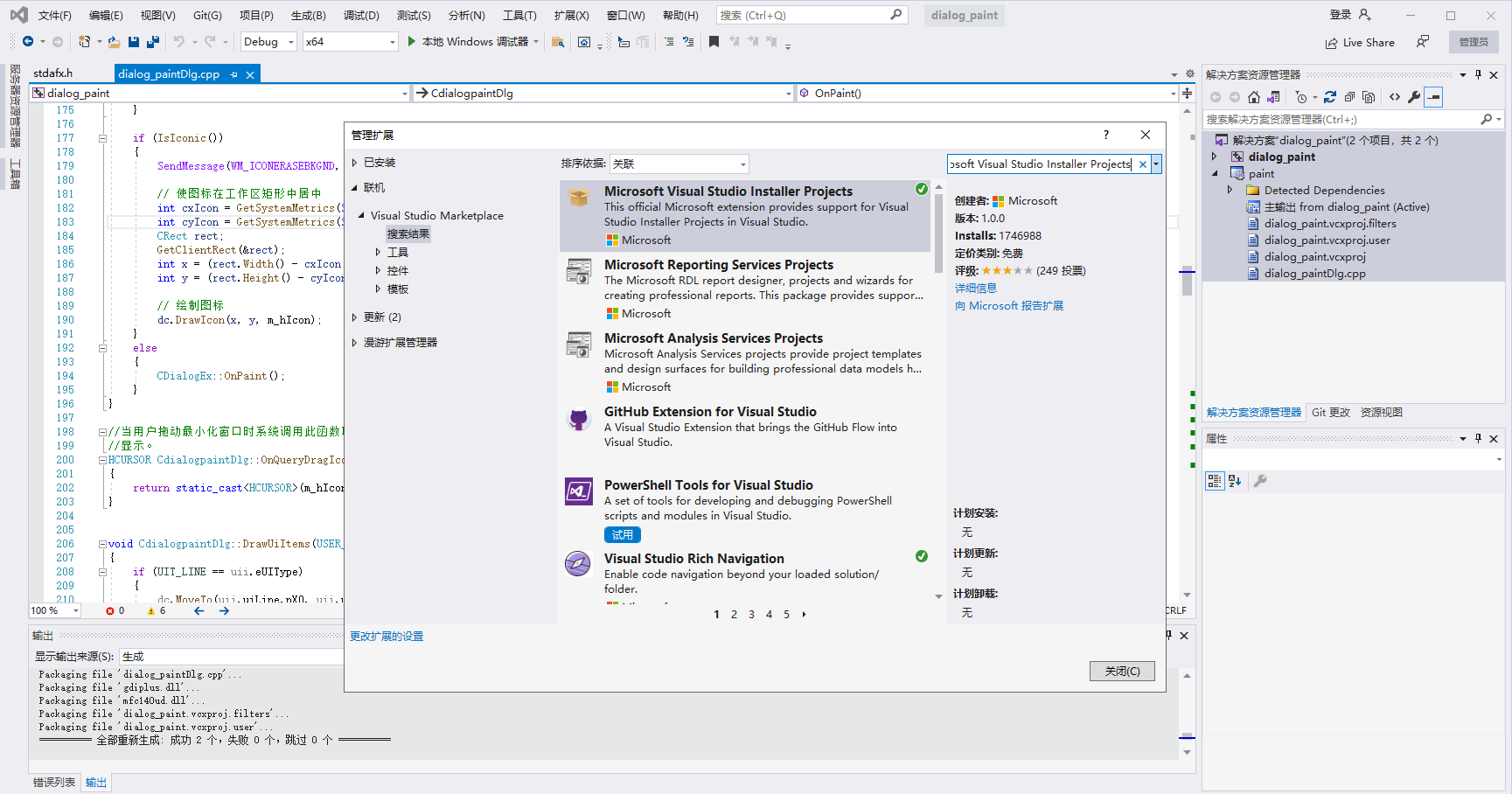Save the current file with the disk icon
This screenshot has width=1512, height=794.
134,42
